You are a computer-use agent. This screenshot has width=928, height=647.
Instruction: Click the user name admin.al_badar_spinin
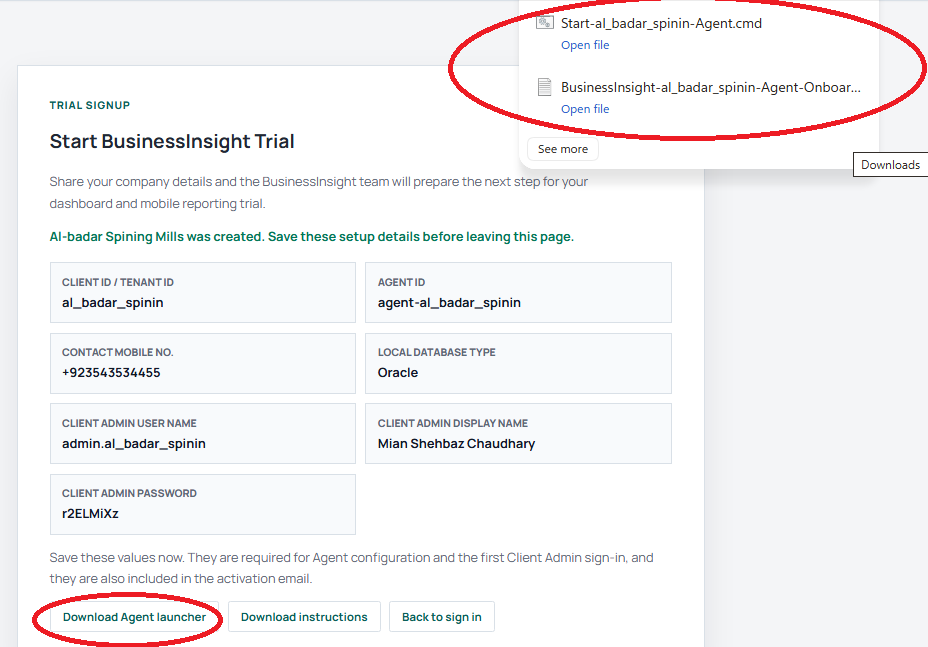point(134,443)
